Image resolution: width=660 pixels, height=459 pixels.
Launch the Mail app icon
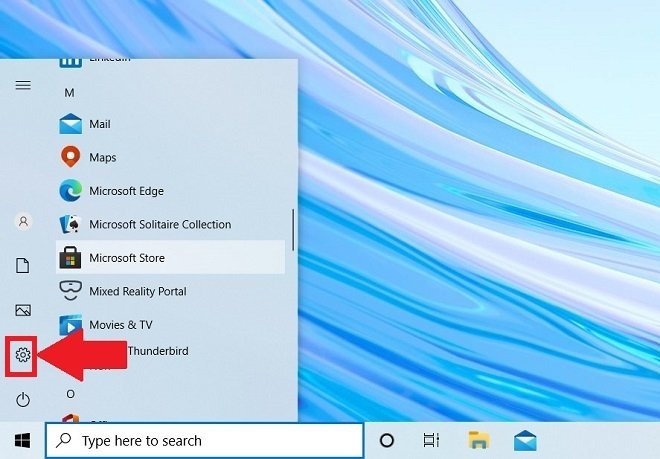(70, 124)
